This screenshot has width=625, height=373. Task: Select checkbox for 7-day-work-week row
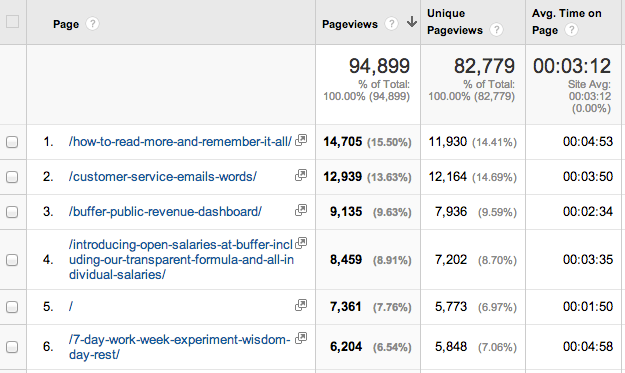(12, 347)
